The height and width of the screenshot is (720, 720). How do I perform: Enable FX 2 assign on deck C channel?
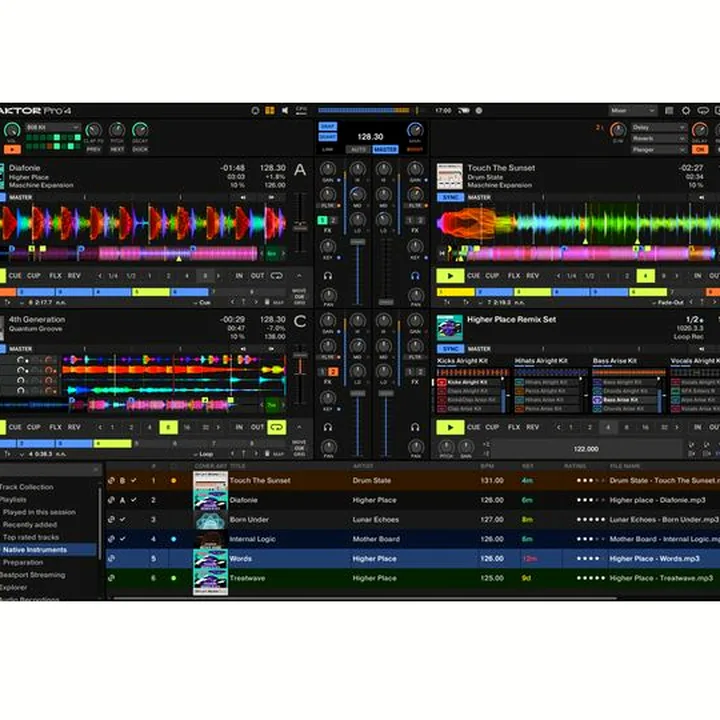[333, 372]
